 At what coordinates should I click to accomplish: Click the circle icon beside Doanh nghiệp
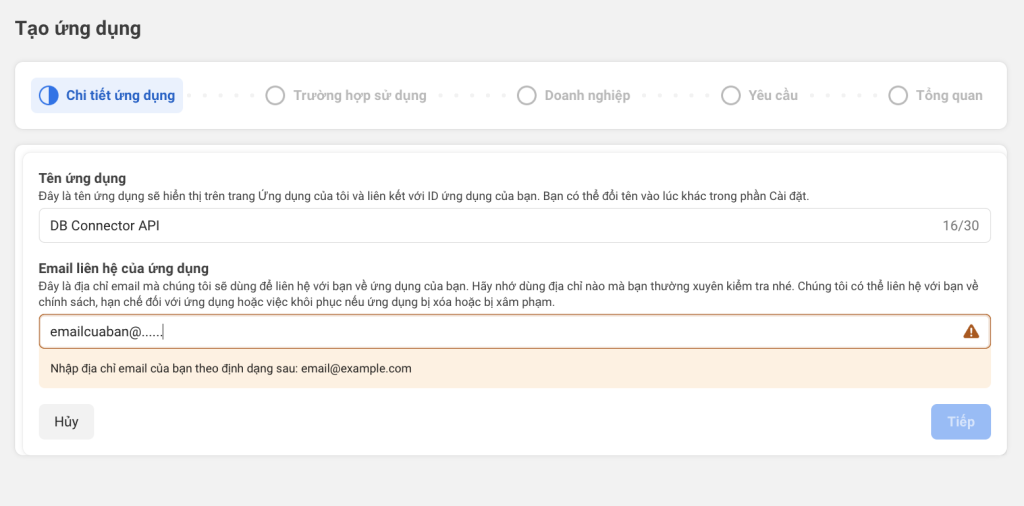(x=527, y=96)
